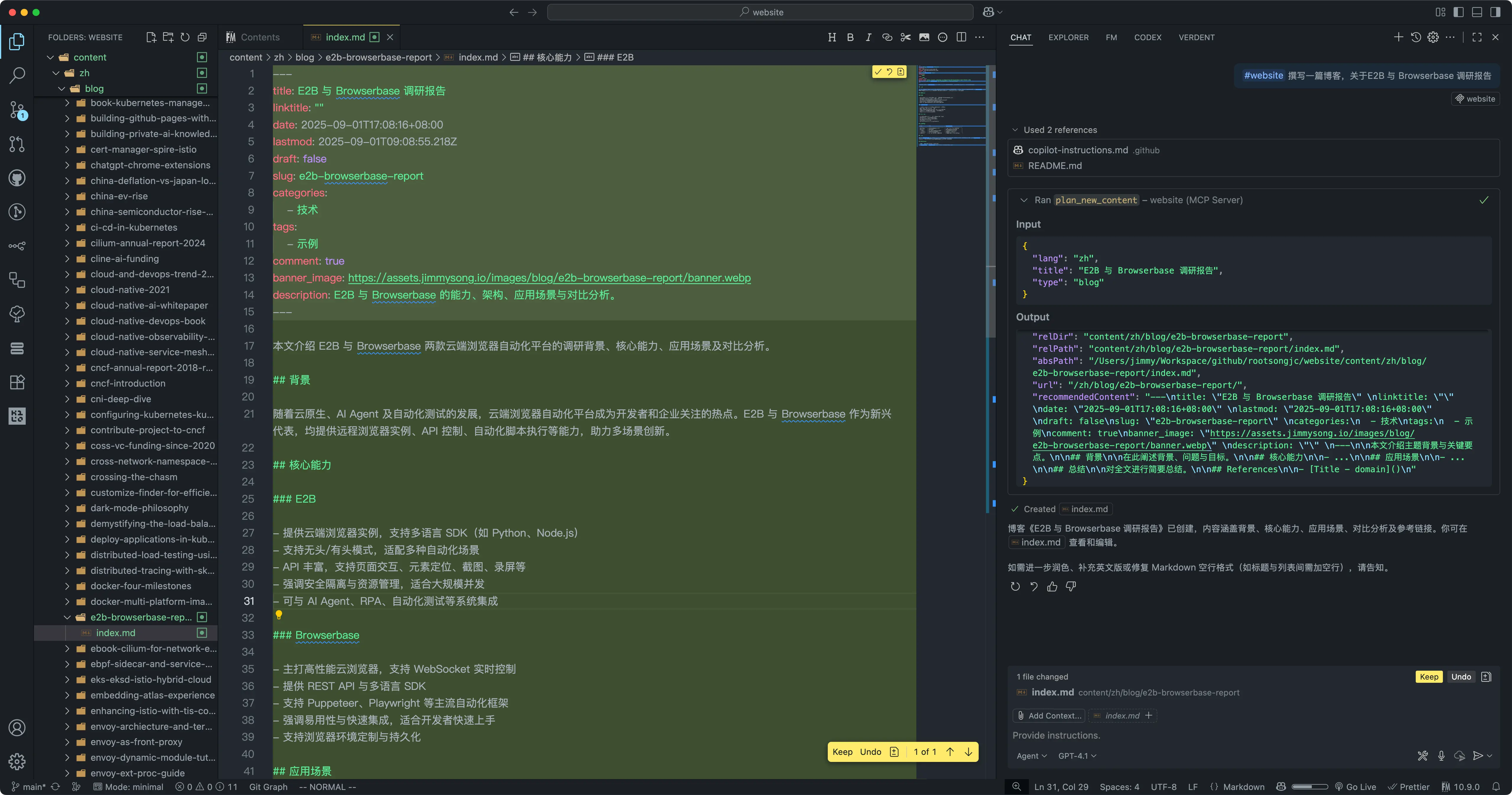1512x795 pixels.
Task: Switch to FM panel tab
Action: coord(1110,37)
